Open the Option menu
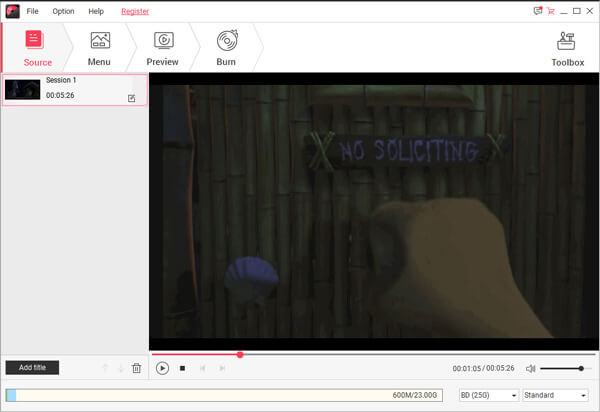 click(63, 11)
